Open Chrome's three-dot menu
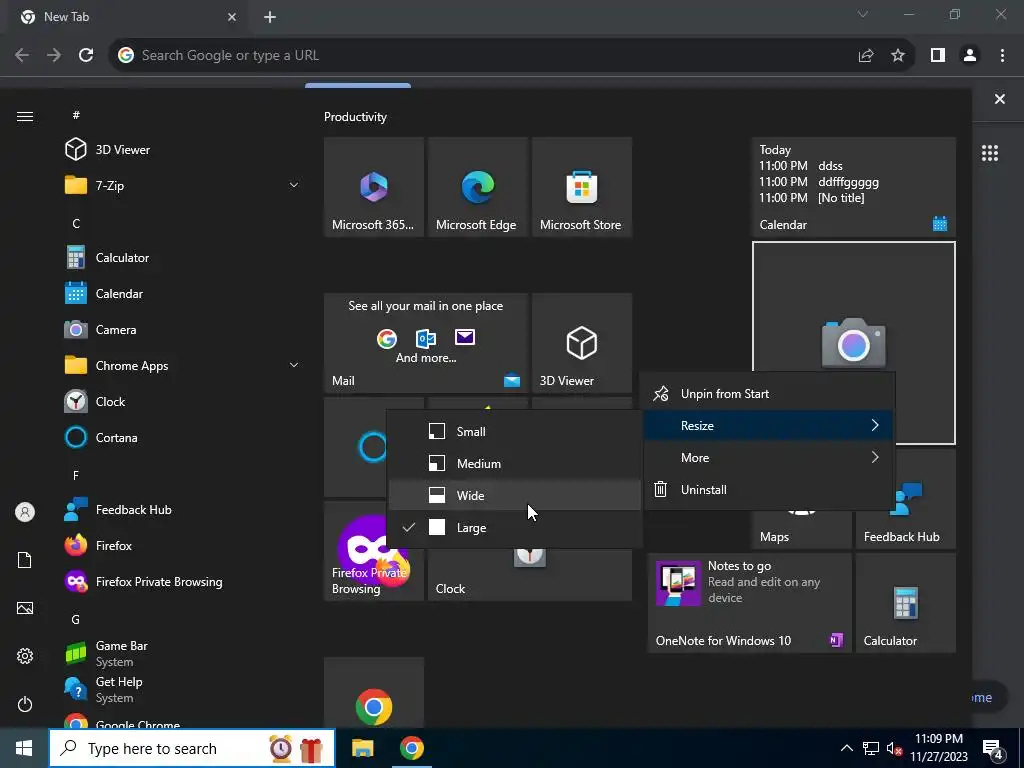Viewport: 1024px width, 768px height. pyautogui.click(x=1002, y=56)
